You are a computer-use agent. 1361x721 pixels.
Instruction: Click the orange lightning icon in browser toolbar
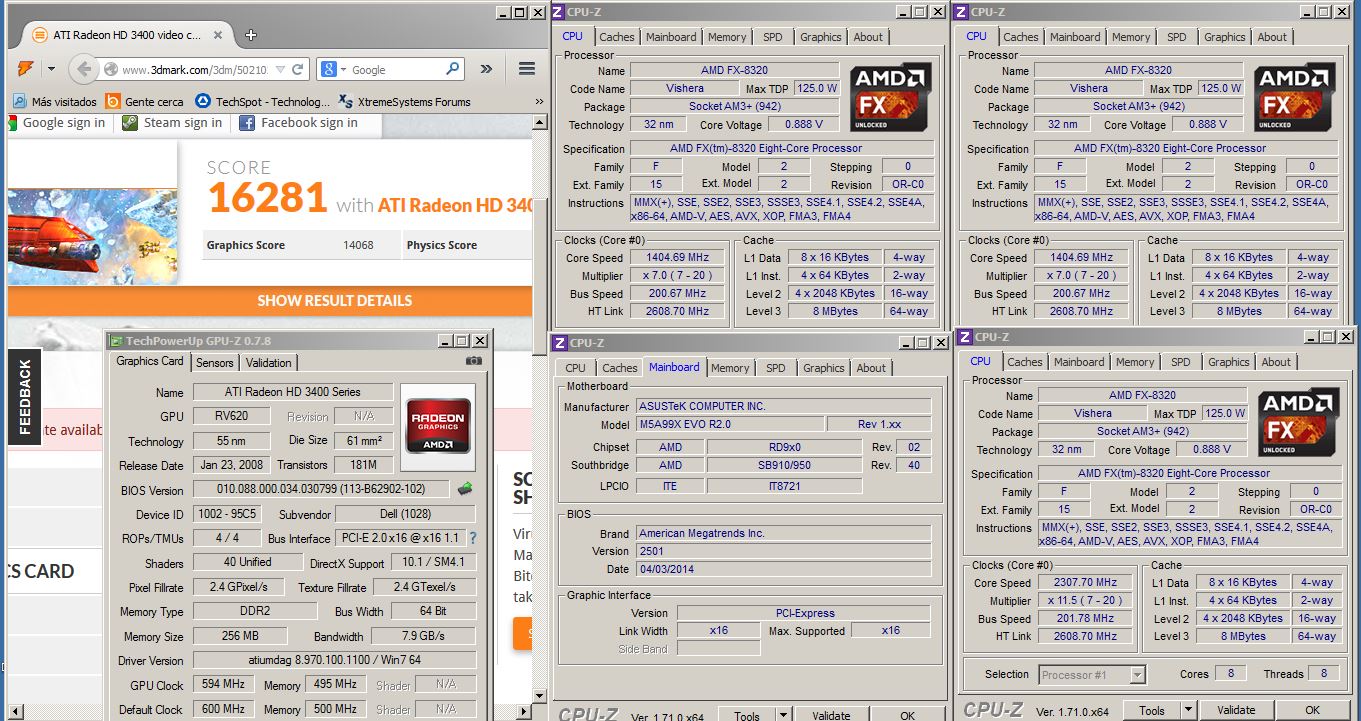[25, 69]
